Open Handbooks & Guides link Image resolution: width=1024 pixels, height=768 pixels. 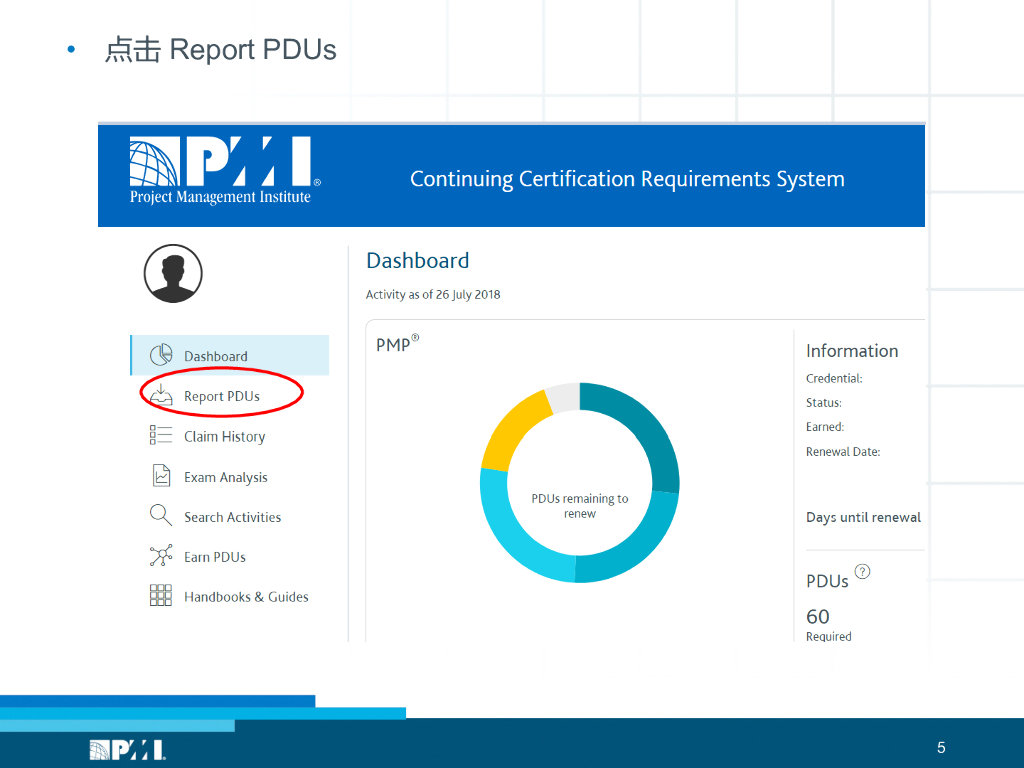coord(246,597)
